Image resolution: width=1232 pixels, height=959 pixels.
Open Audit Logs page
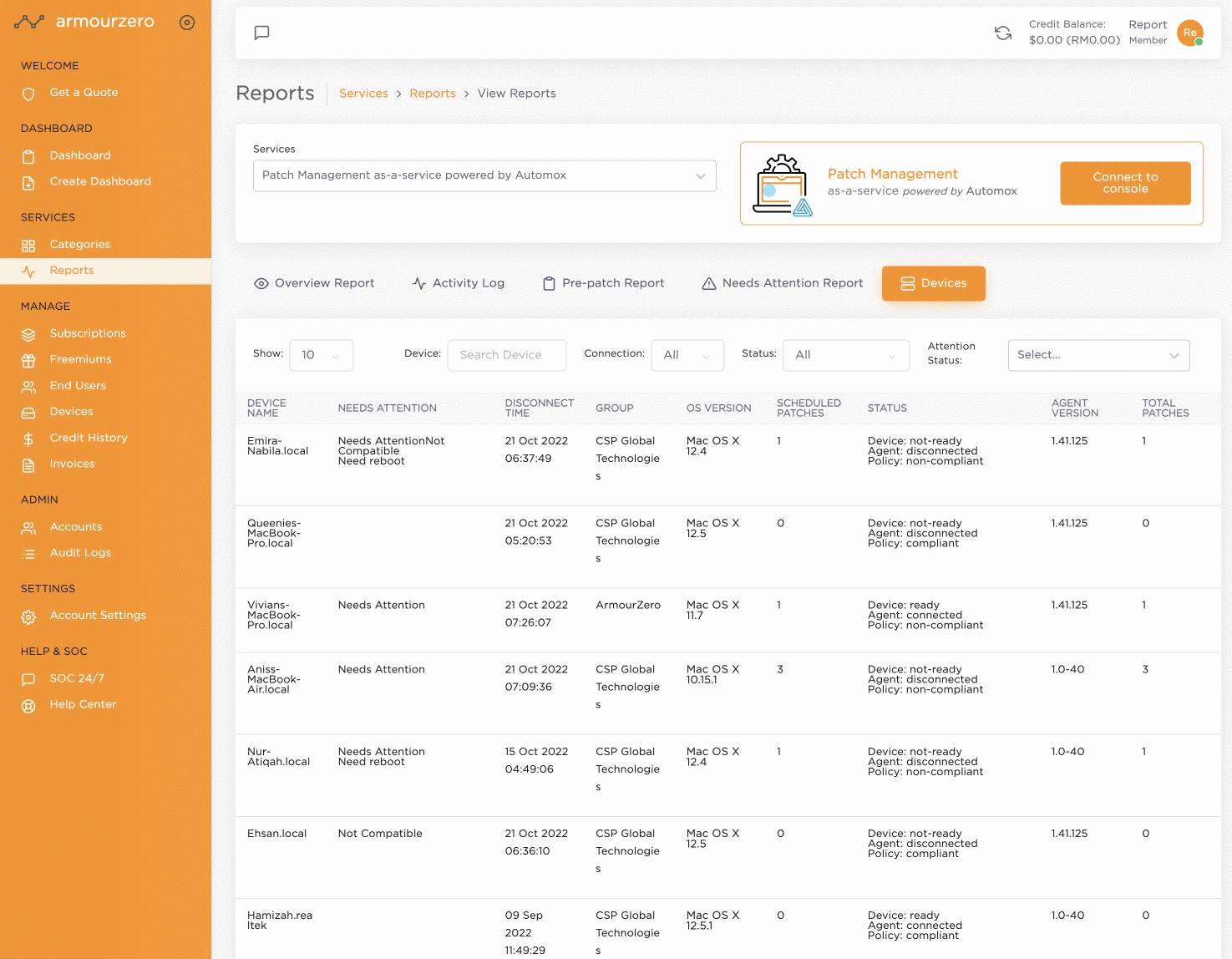[x=80, y=553]
